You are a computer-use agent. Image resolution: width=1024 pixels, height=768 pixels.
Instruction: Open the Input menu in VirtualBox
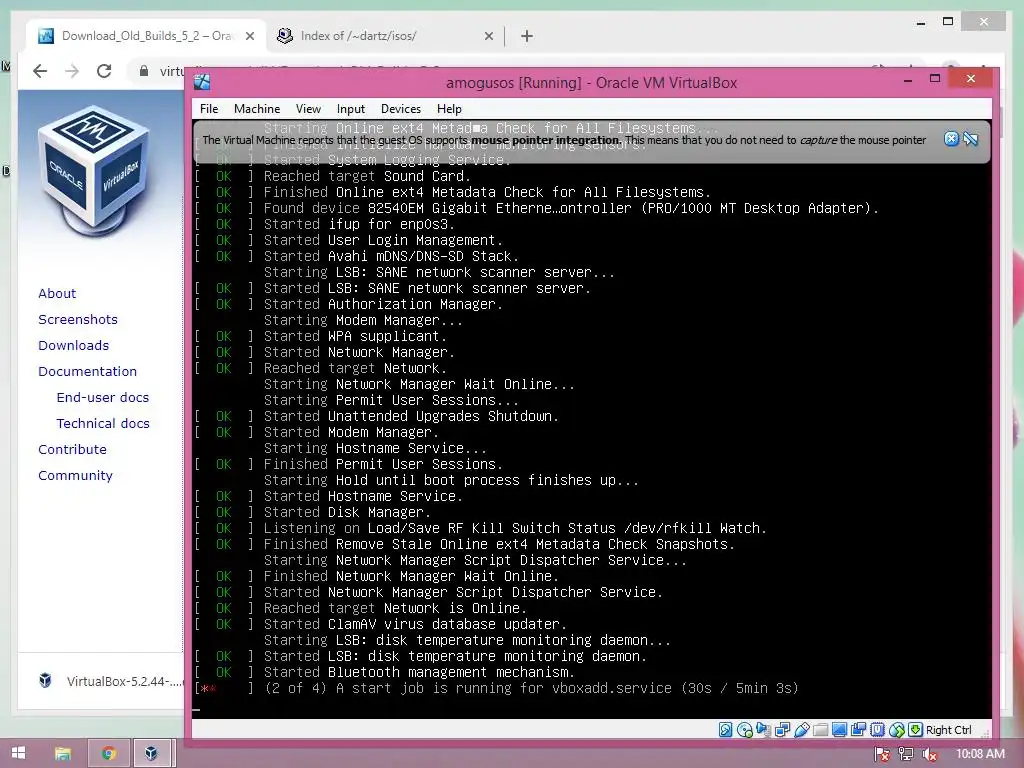[351, 109]
